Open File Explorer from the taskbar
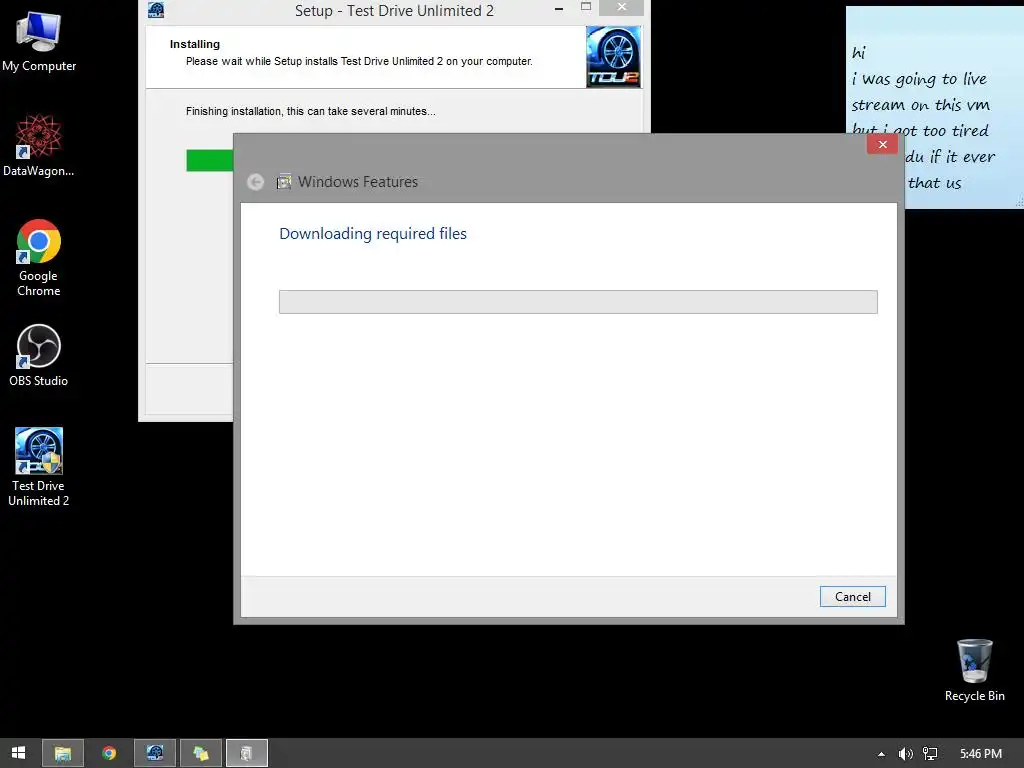The height and width of the screenshot is (768, 1024). (63, 753)
